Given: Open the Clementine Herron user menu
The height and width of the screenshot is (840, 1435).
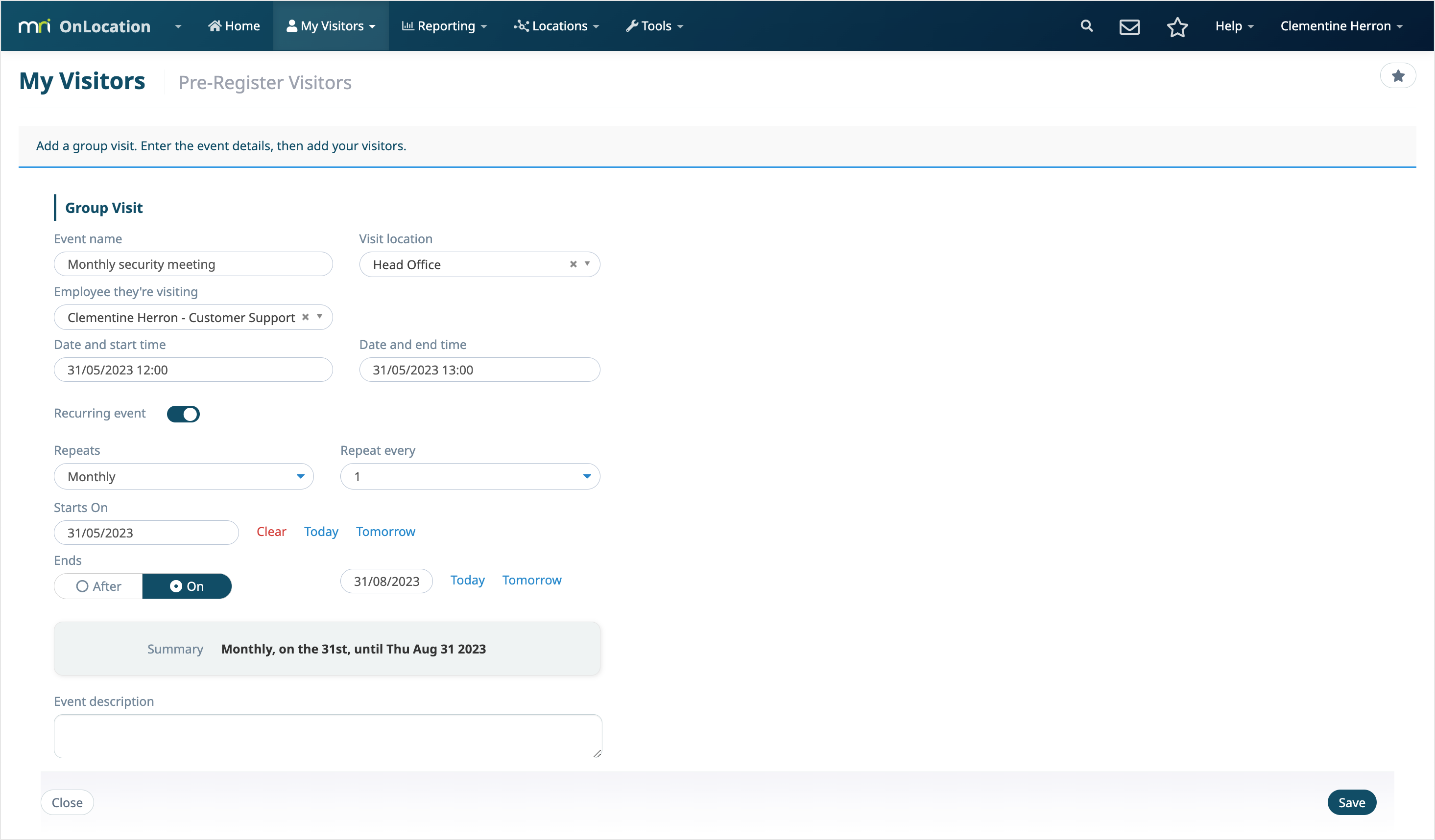Looking at the screenshot, I should 1341,26.
